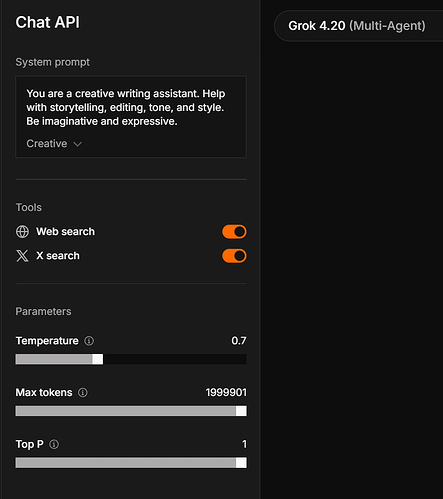Adjust the Temperature slider handle
443x499 pixels.
[98, 359]
